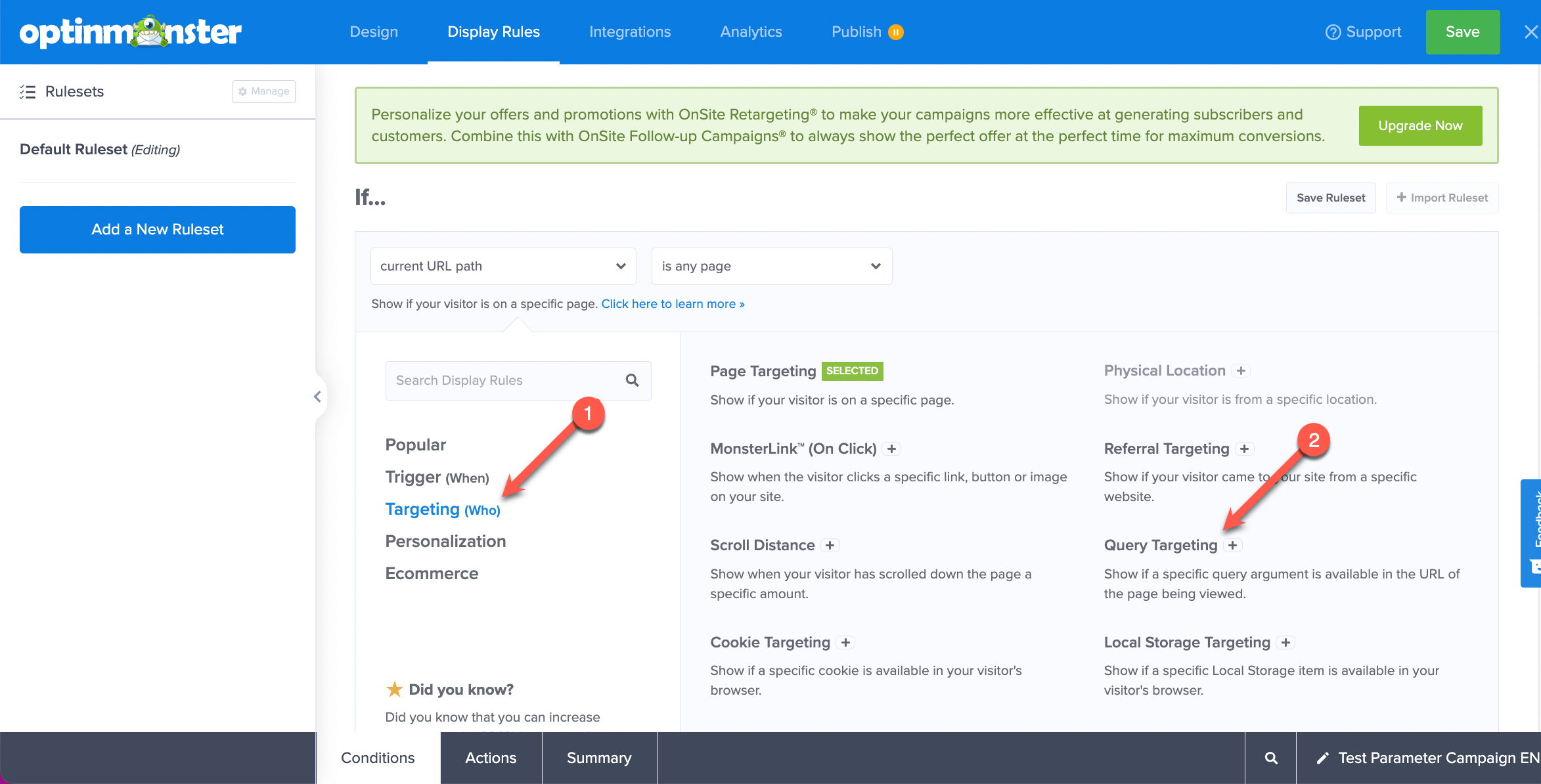Click the plus icon next to Referral Targeting
Viewport: 1541px width, 784px height.
1245,449
